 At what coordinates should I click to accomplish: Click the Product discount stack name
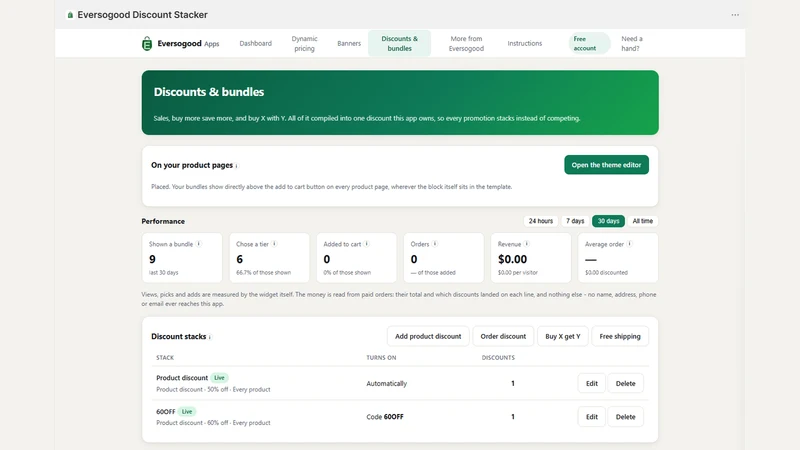(182, 378)
